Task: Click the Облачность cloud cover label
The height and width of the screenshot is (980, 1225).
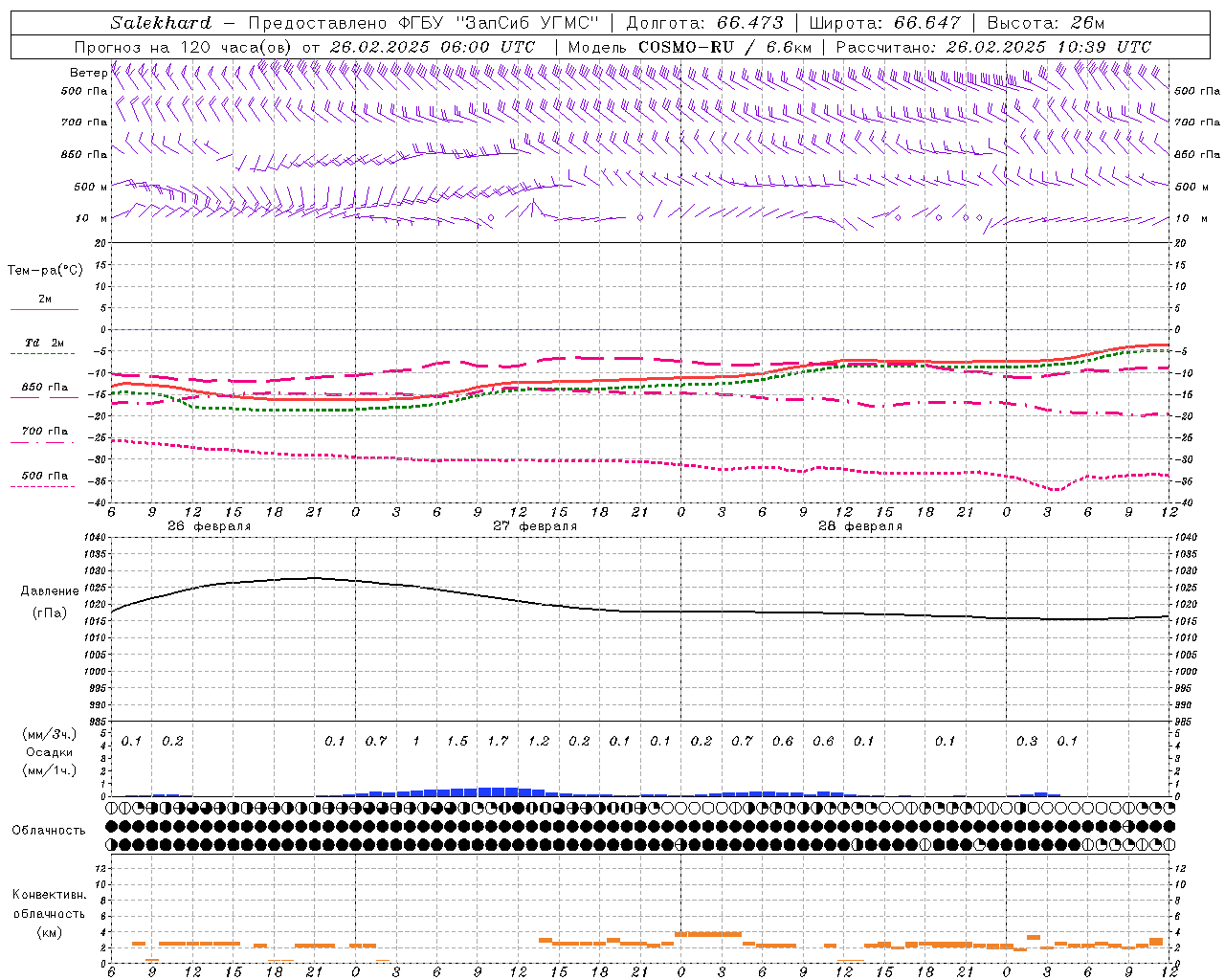Action: [x=49, y=831]
